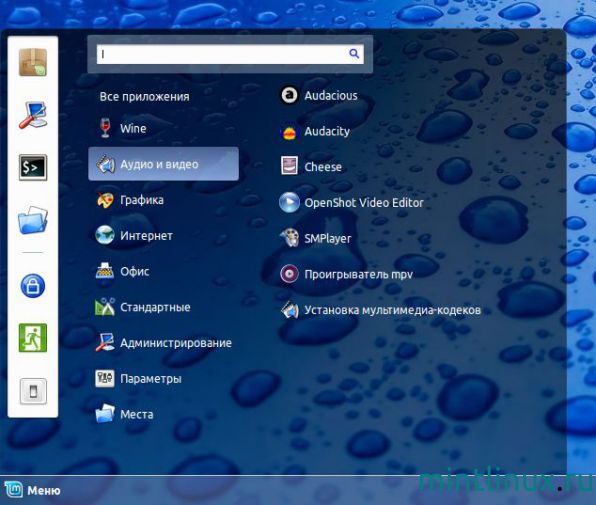Open the Аудио и видео category
The image size is (596, 505).
tap(163, 164)
